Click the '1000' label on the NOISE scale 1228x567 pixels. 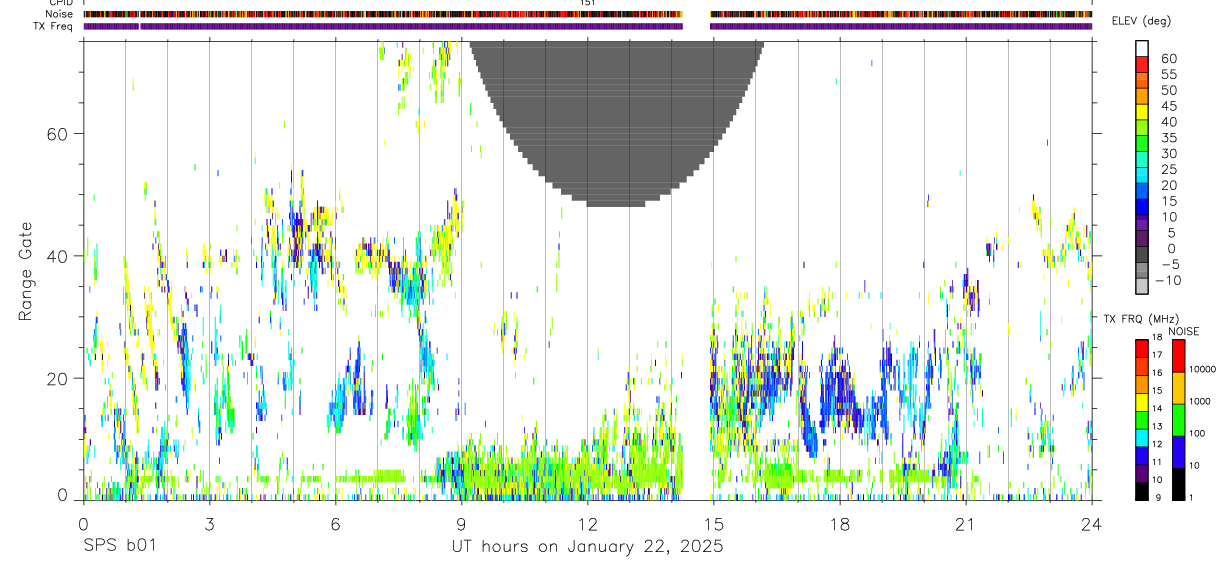[x=1200, y=402]
